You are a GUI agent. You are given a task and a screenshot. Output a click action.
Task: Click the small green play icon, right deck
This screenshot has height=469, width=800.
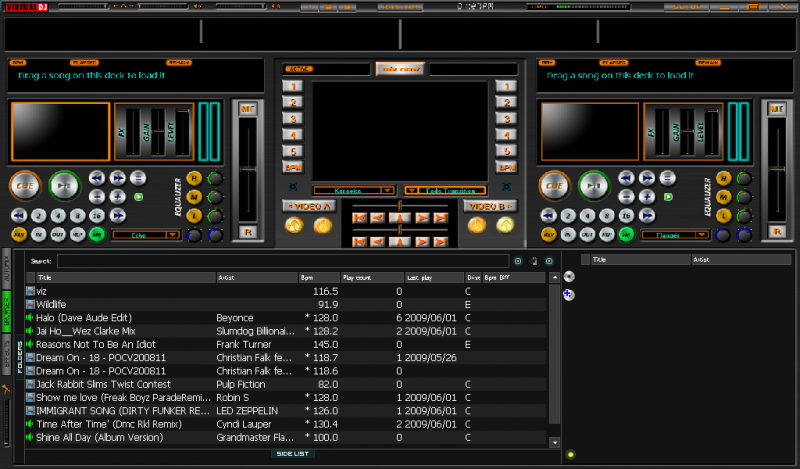(668, 197)
